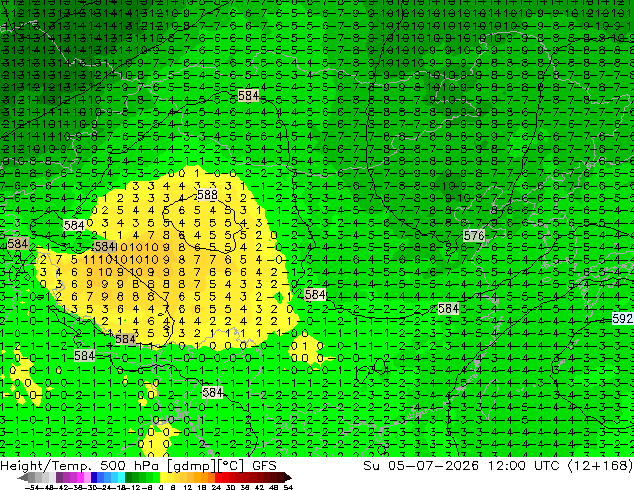Screen dimensions: 634x490
Task: Click the topmost 584 contour label
Action: click(x=248, y=95)
